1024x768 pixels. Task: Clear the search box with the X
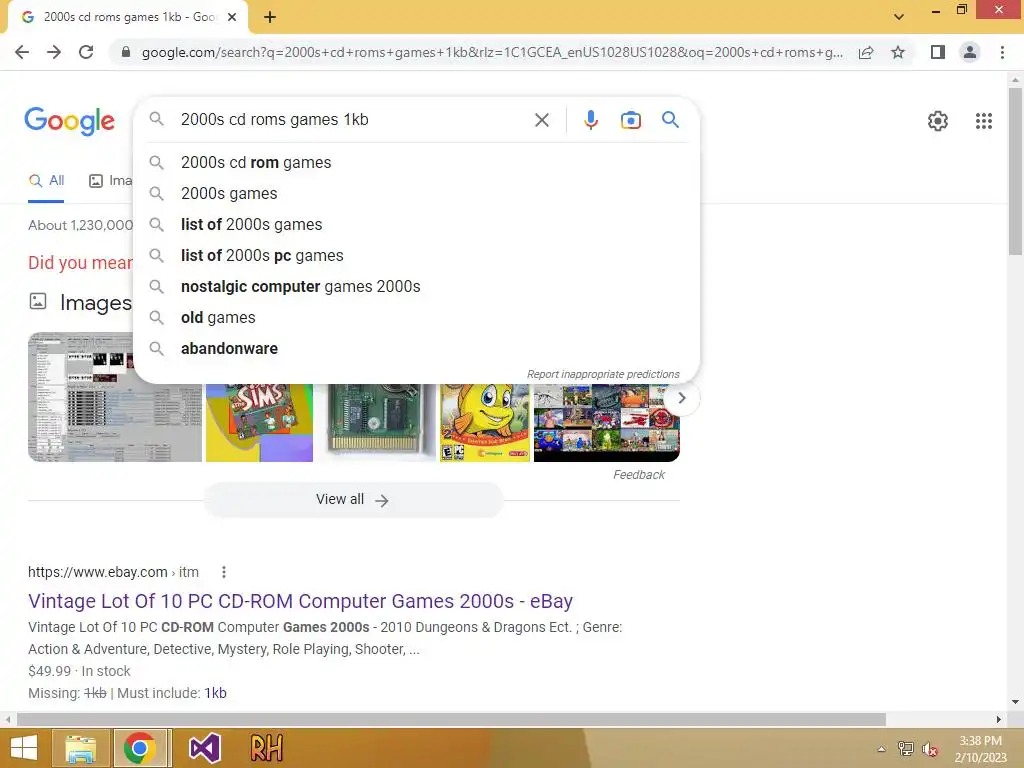pos(541,120)
